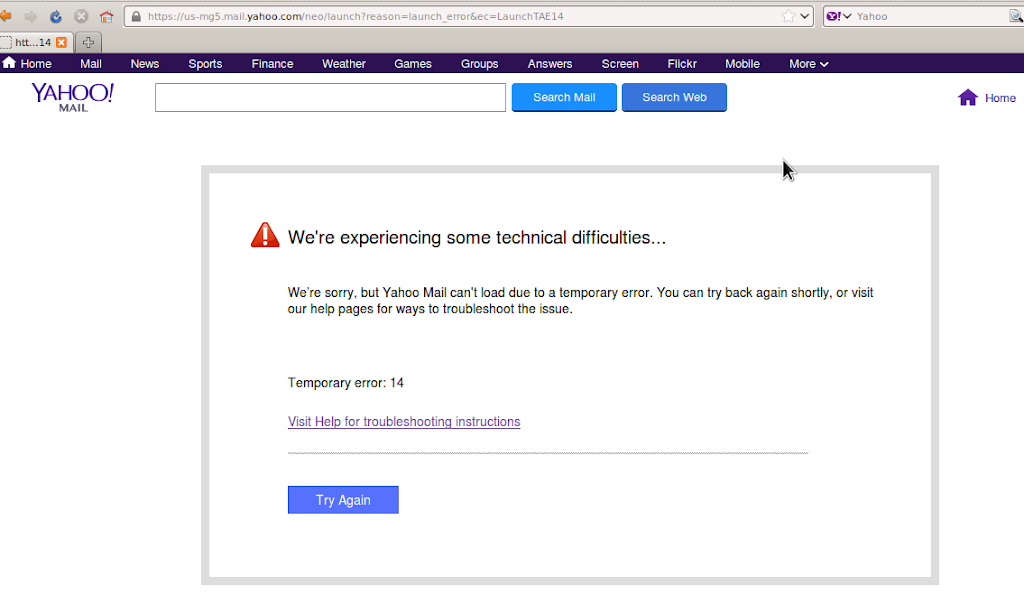The height and width of the screenshot is (595, 1024).
Task: Click the Search Mail button
Action: tap(564, 97)
